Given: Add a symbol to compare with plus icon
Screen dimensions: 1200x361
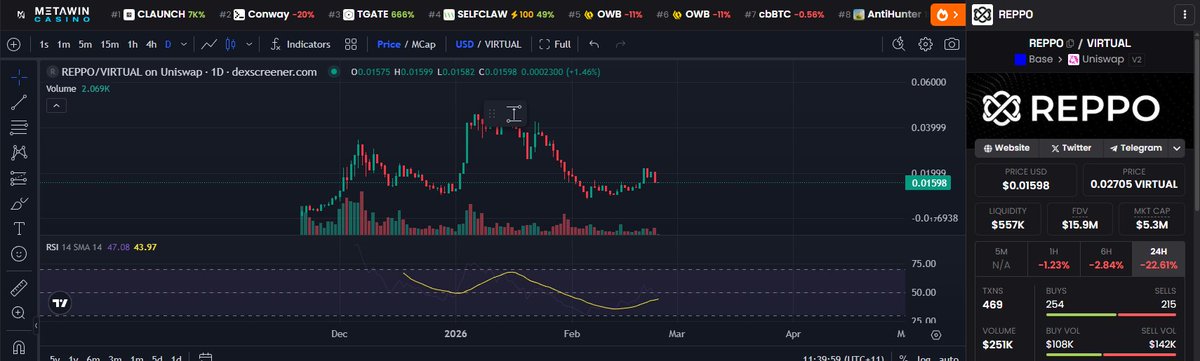Looking at the screenshot, I should (14, 44).
